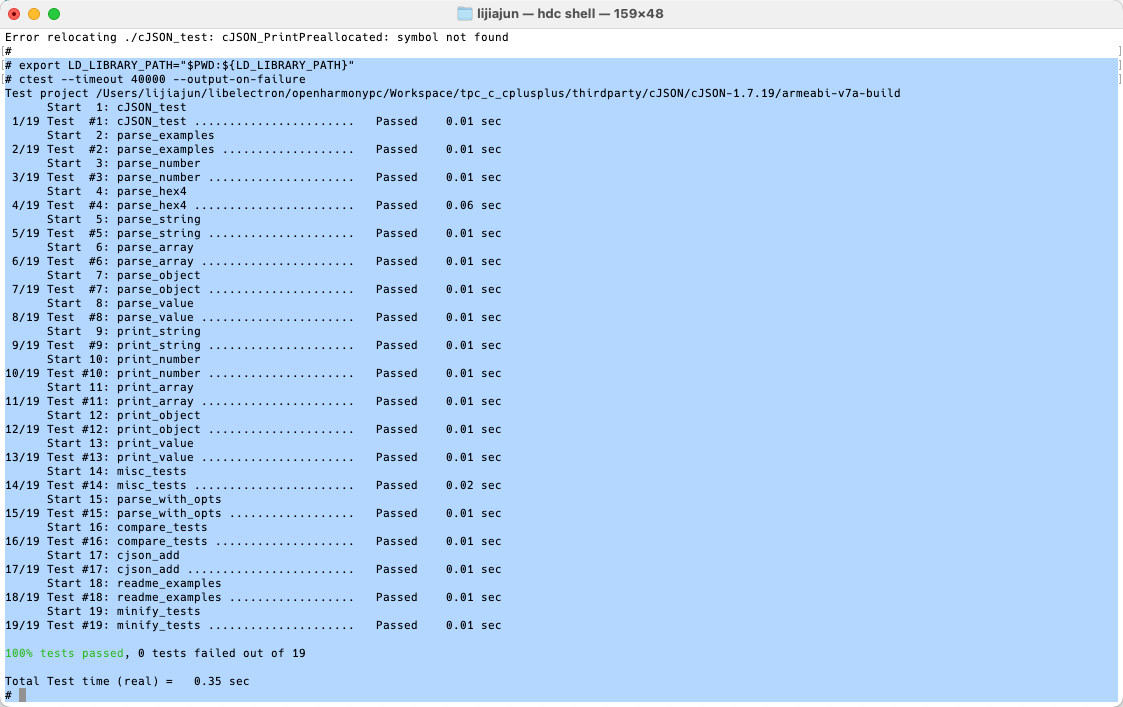Click the 0.02 sec time for misc_tests
This screenshot has width=1123, height=707.
click(473, 486)
